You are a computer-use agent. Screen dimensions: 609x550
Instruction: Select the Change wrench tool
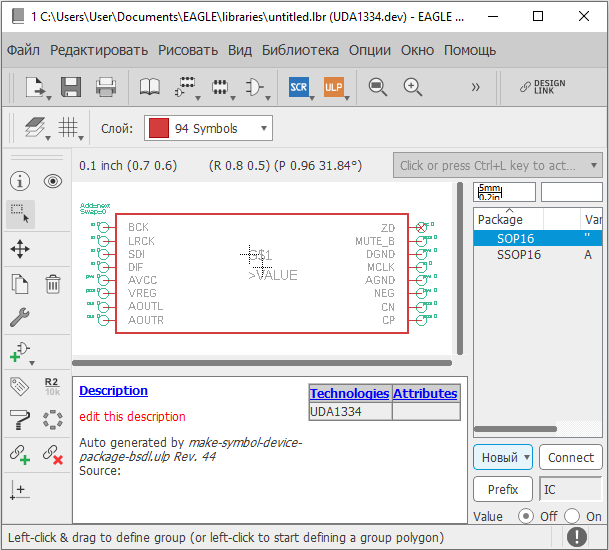20,317
